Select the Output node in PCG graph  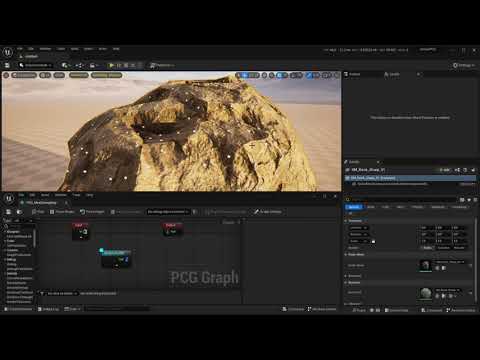pyautogui.click(x=173, y=230)
